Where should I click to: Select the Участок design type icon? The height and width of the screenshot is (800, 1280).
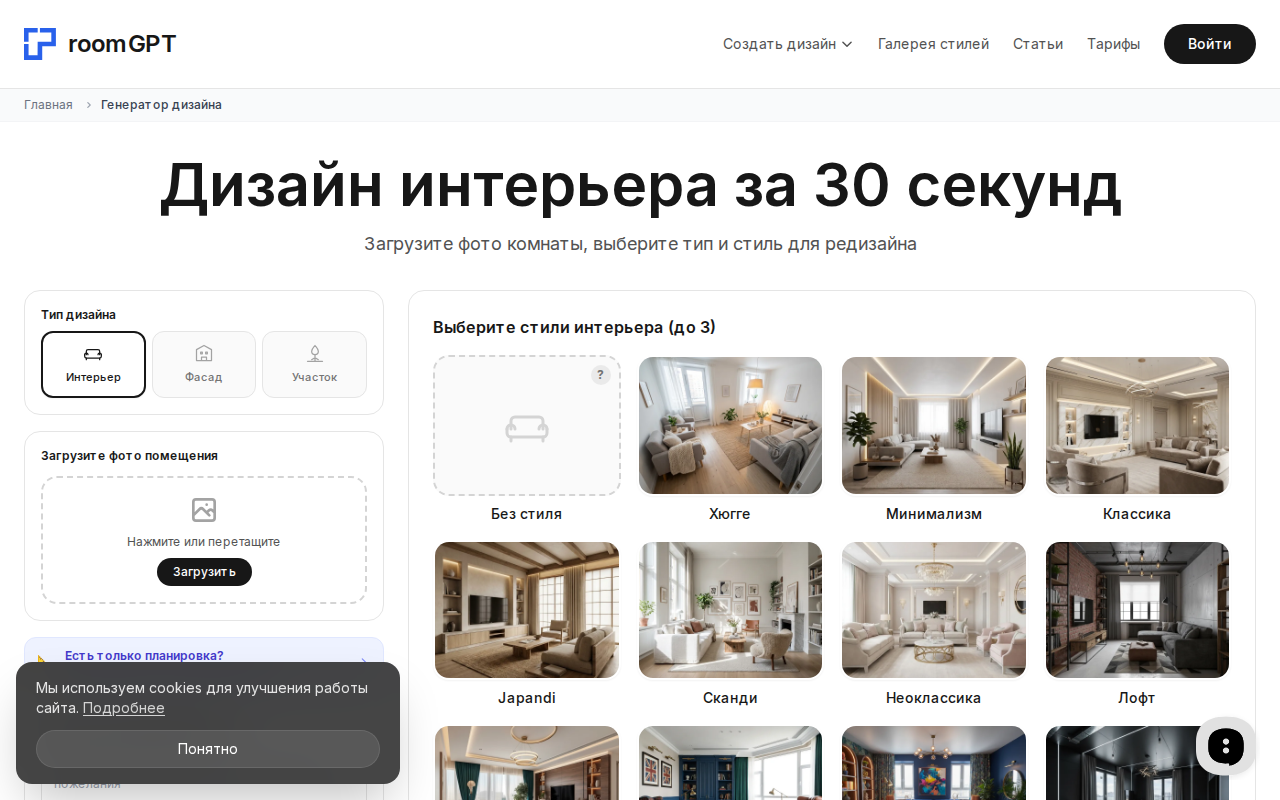pyautogui.click(x=314, y=353)
